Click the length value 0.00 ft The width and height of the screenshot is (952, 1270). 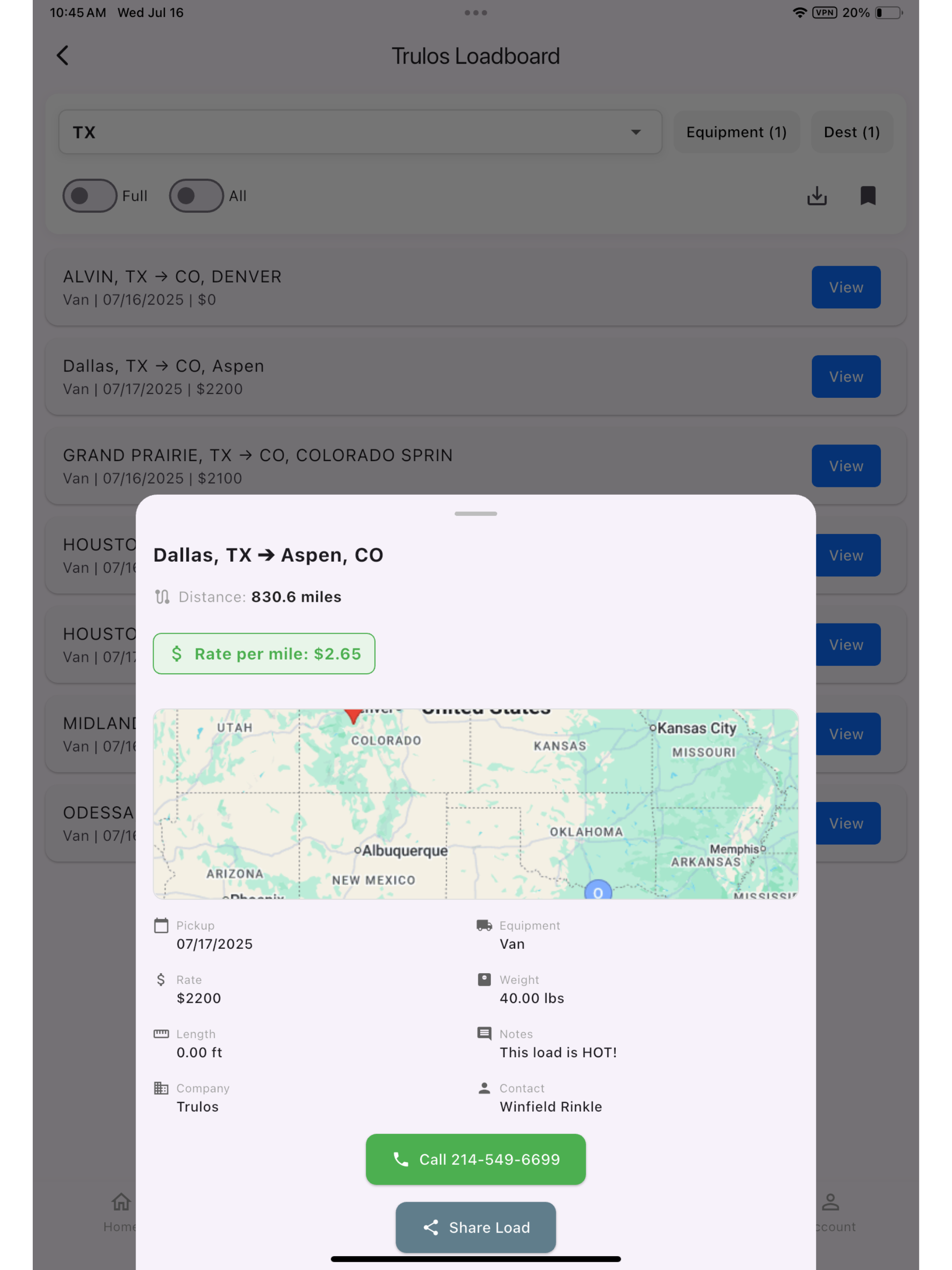pyautogui.click(x=199, y=1052)
